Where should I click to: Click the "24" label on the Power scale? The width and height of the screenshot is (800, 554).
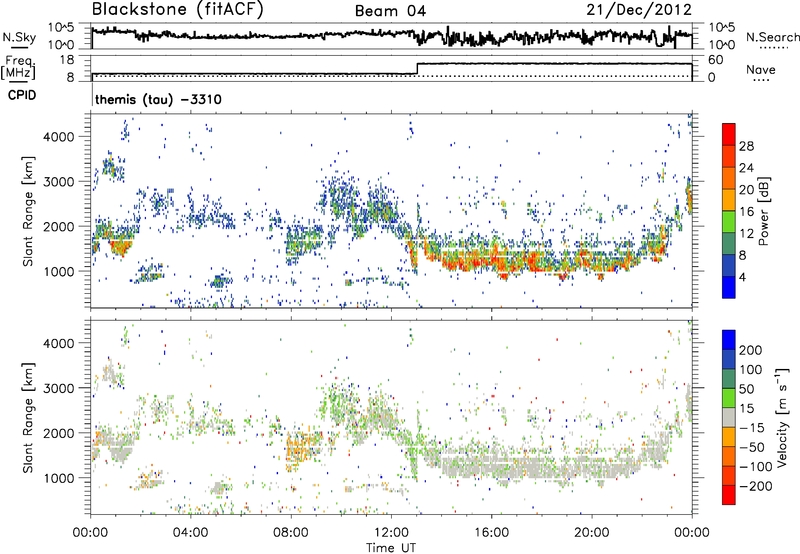pyautogui.click(x=746, y=168)
